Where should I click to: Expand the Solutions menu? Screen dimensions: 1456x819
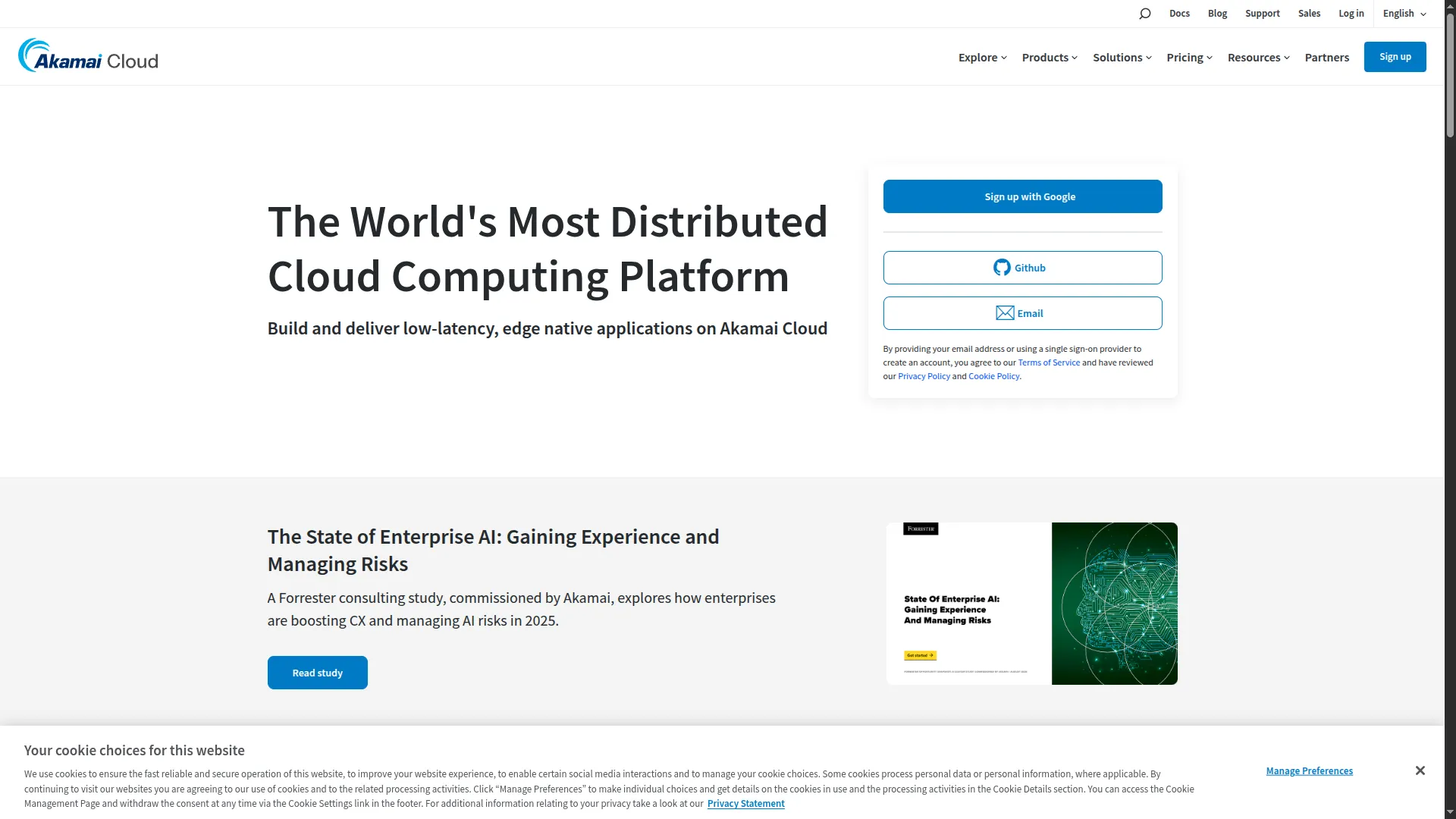(1122, 58)
